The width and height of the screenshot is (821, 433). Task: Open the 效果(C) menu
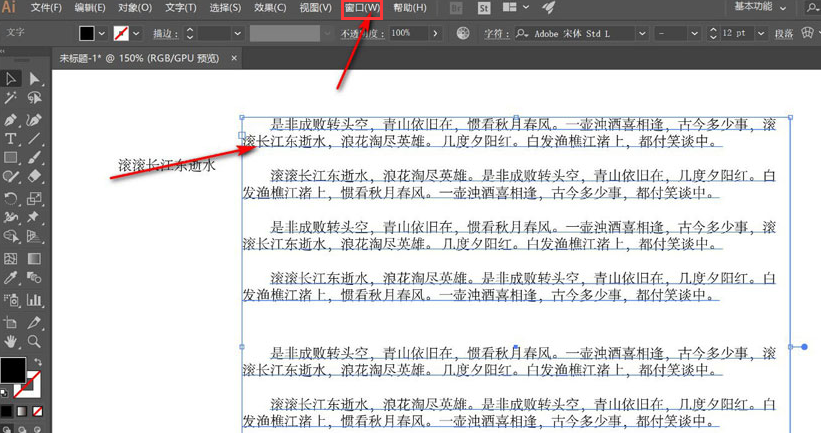(270, 8)
